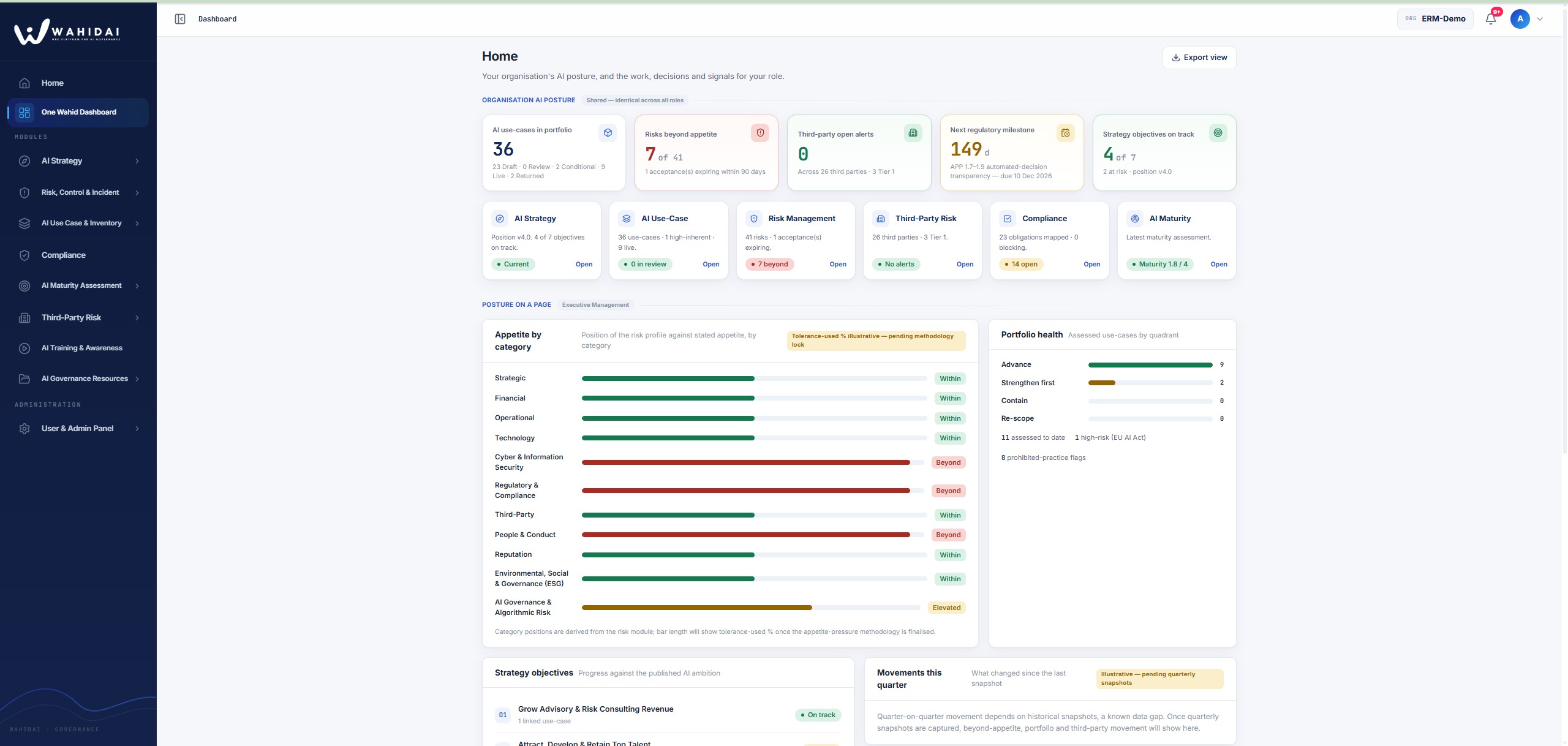Click 'Grow Advisory & Risk Consulting Revenue' objective
This screenshot has width=1568, height=746.
pyautogui.click(x=595, y=709)
